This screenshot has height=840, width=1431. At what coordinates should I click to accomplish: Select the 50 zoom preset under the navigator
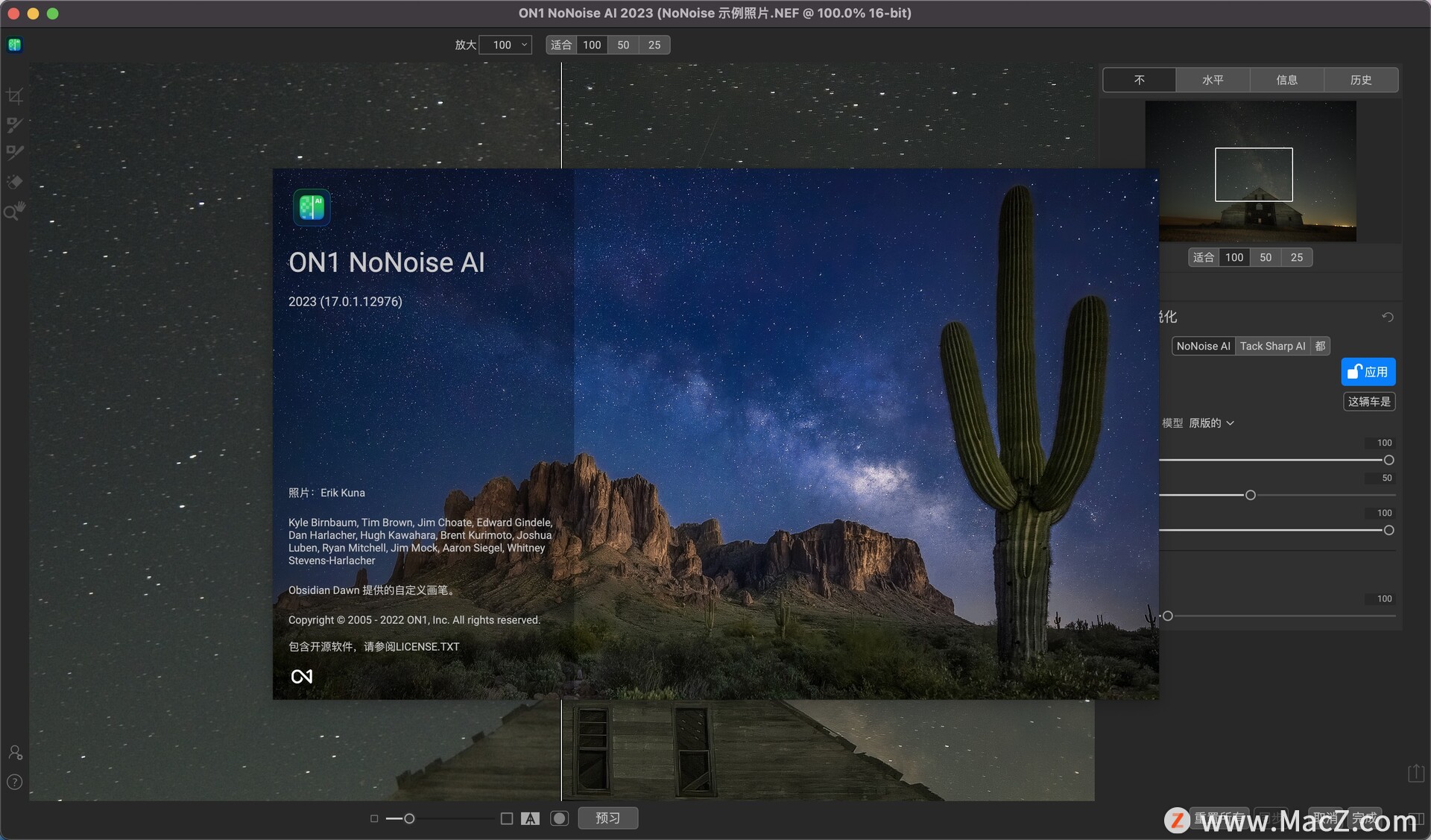pyautogui.click(x=1265, y=257)
